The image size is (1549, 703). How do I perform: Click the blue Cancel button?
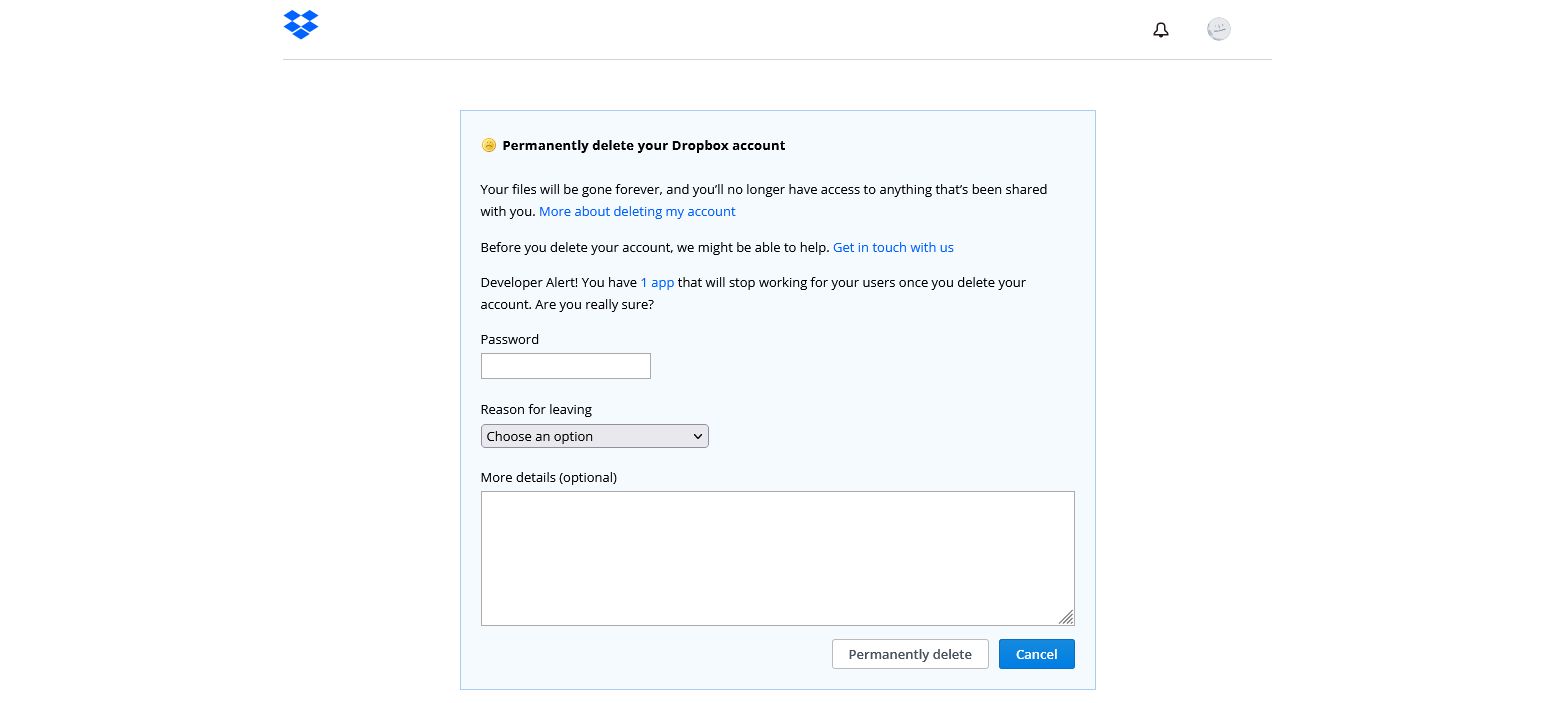(x=1036, y=654)
